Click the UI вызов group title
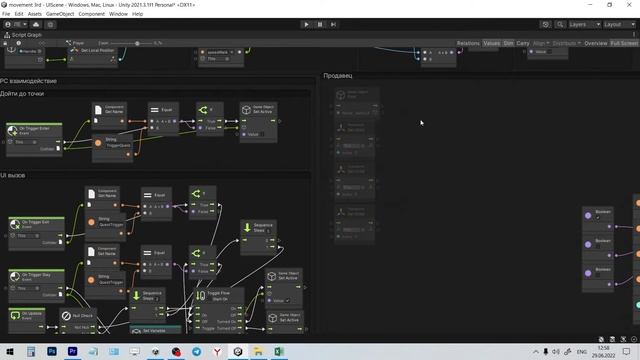Screen dimensions: 640x360 13,175
